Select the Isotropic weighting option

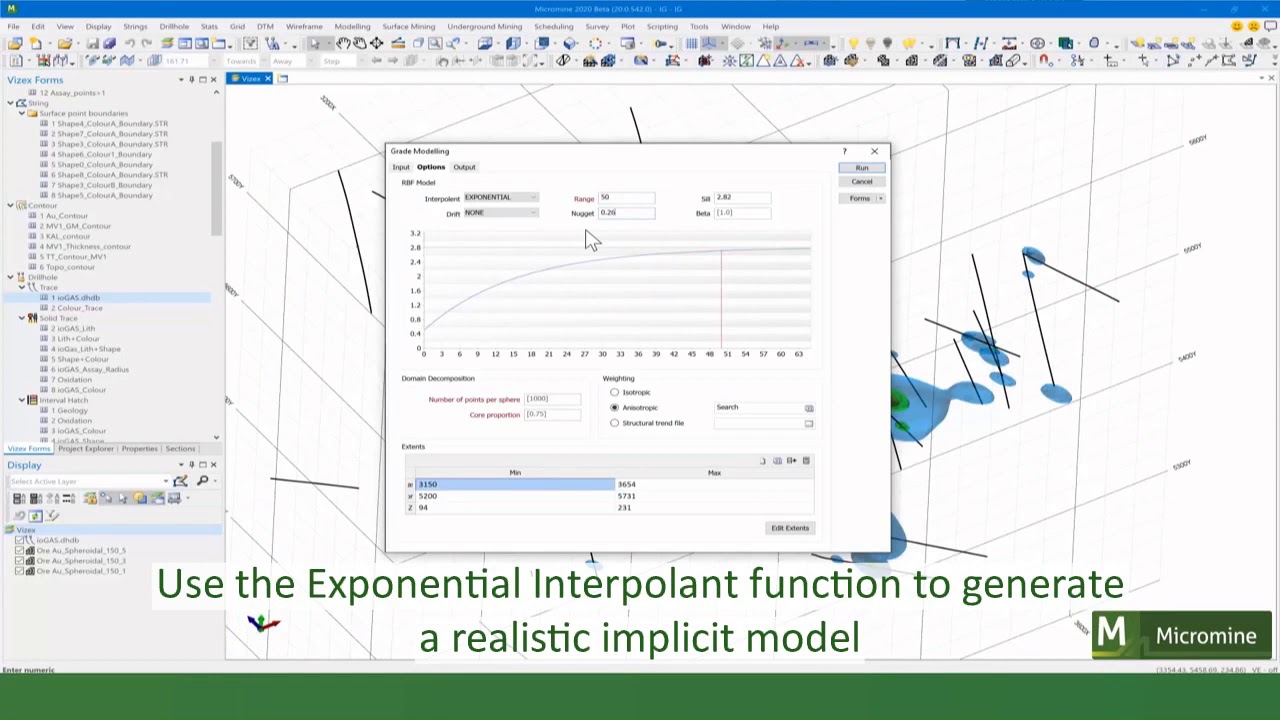click(x=615, y=393)
